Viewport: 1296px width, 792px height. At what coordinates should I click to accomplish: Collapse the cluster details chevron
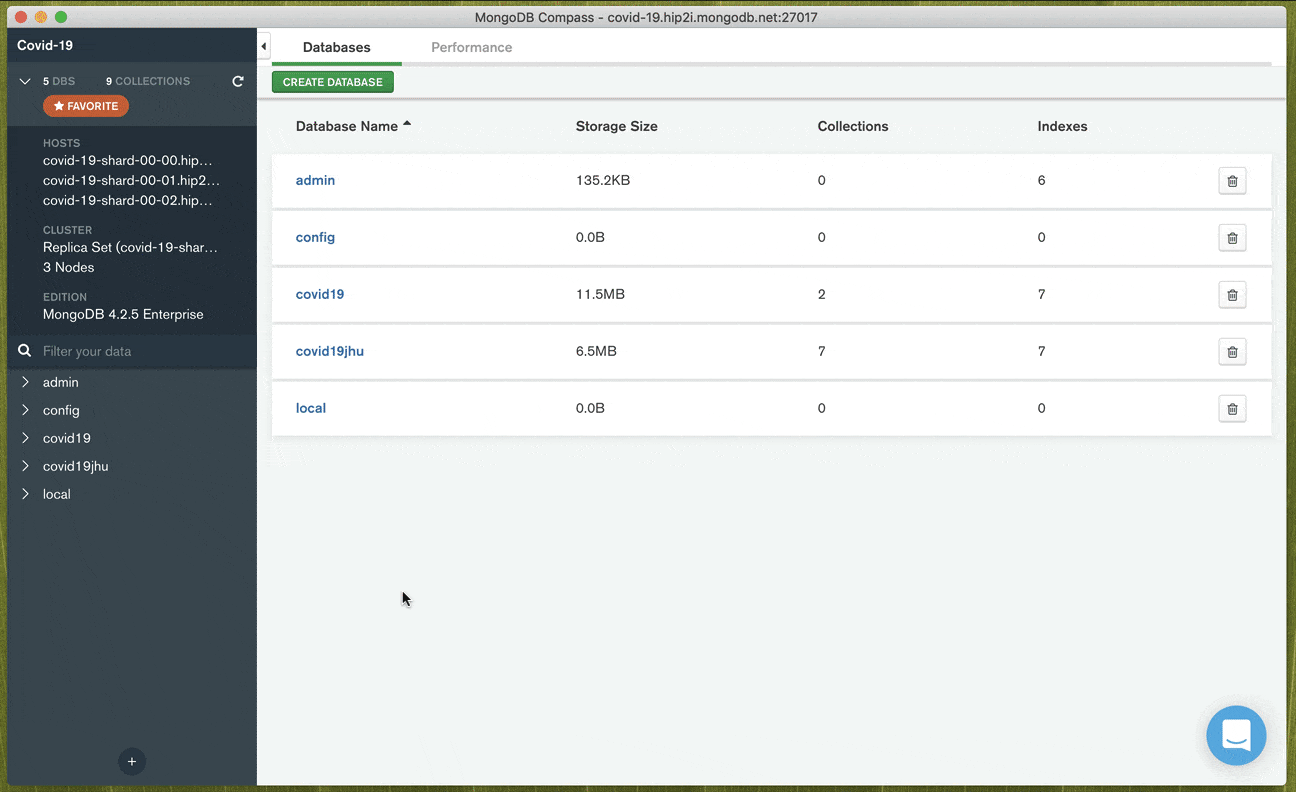pos(25,81)
